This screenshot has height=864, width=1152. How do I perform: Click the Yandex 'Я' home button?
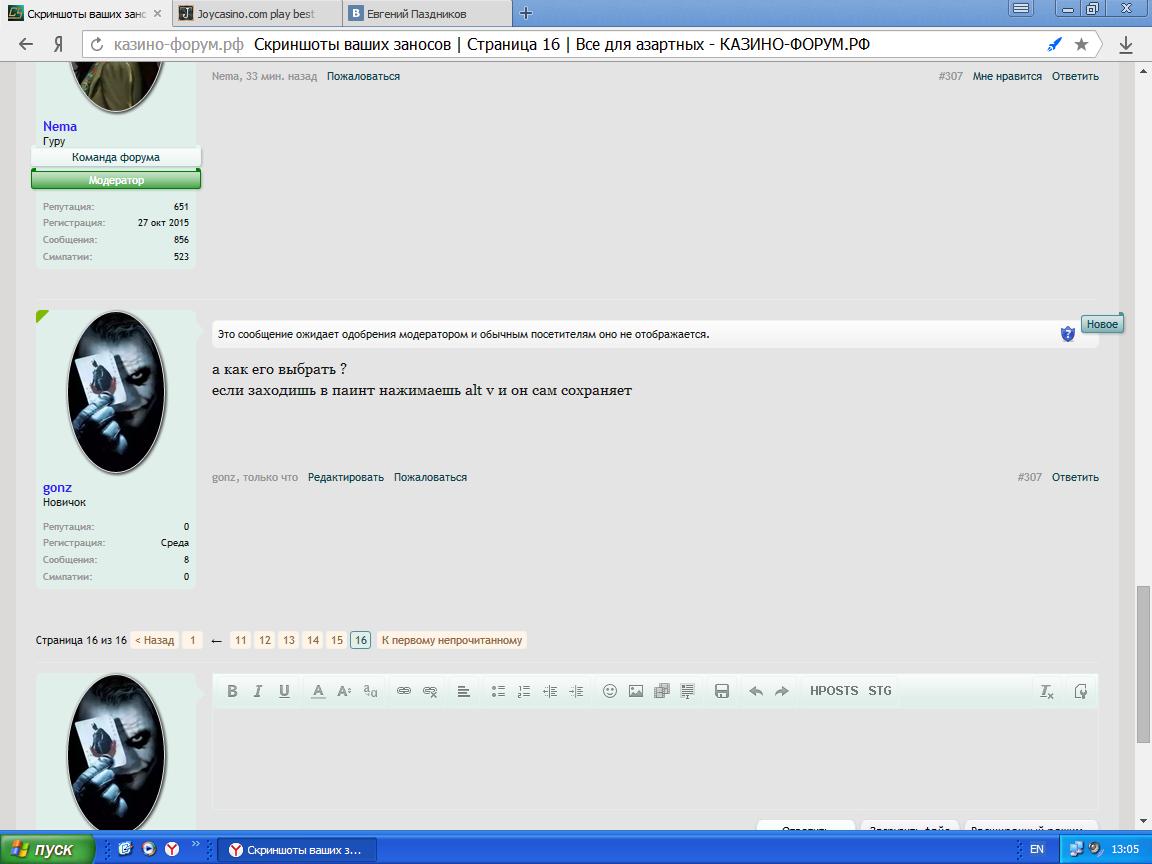click(58, 44)
